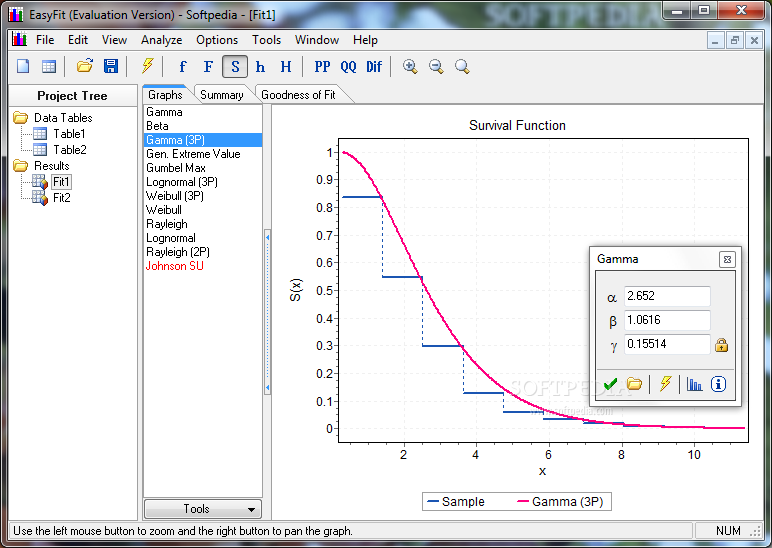Open the Window menu
This screenshot has width=772, height=548.
[317, 40]
